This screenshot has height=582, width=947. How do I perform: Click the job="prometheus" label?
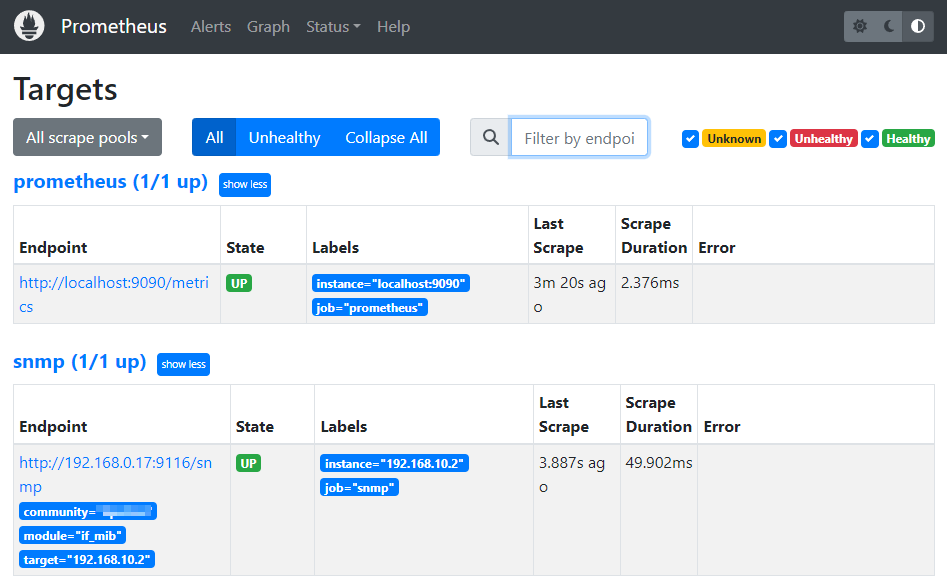coord(370,307)
